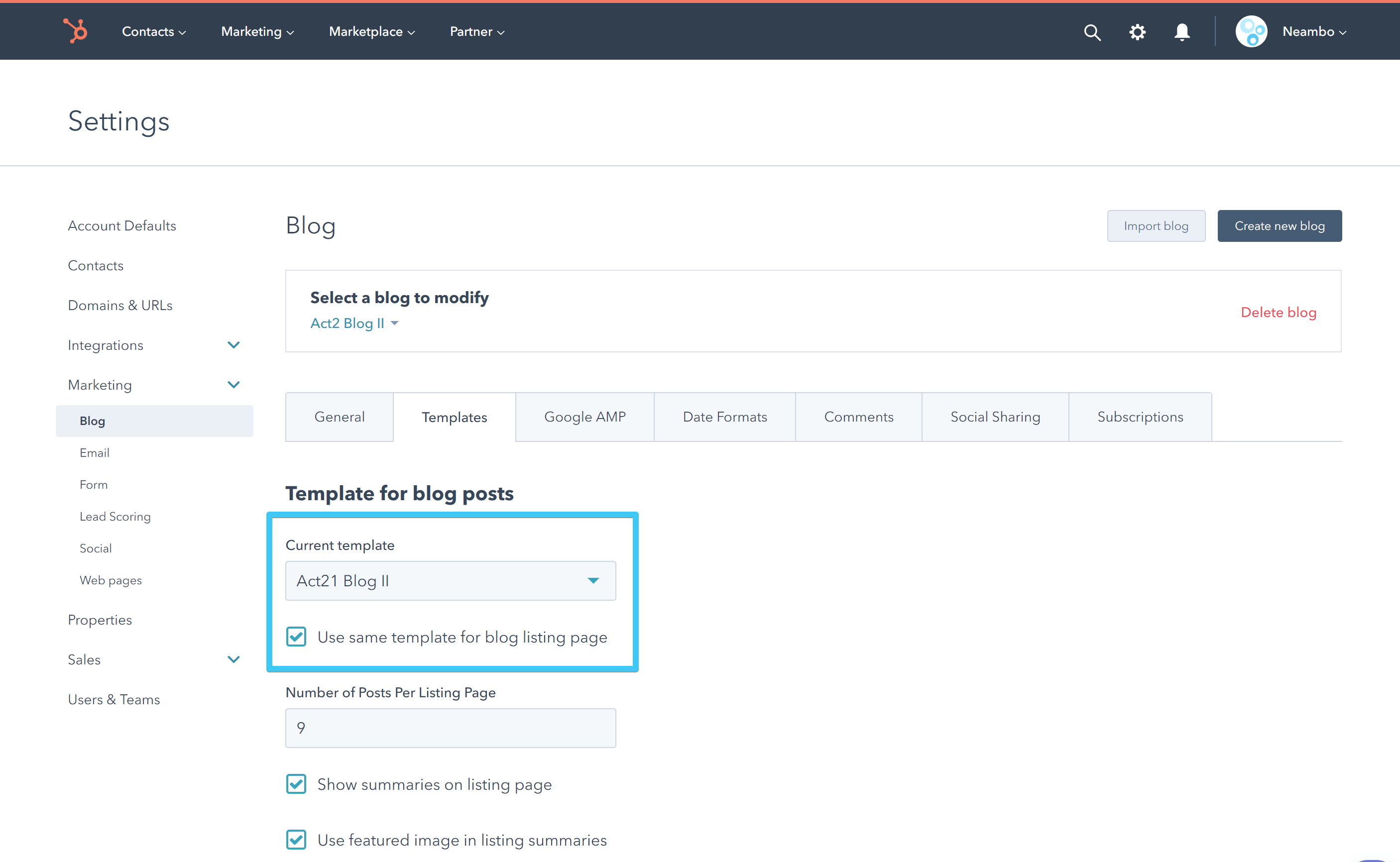Open notifications with the bell icon

(x=1181, y=32)
